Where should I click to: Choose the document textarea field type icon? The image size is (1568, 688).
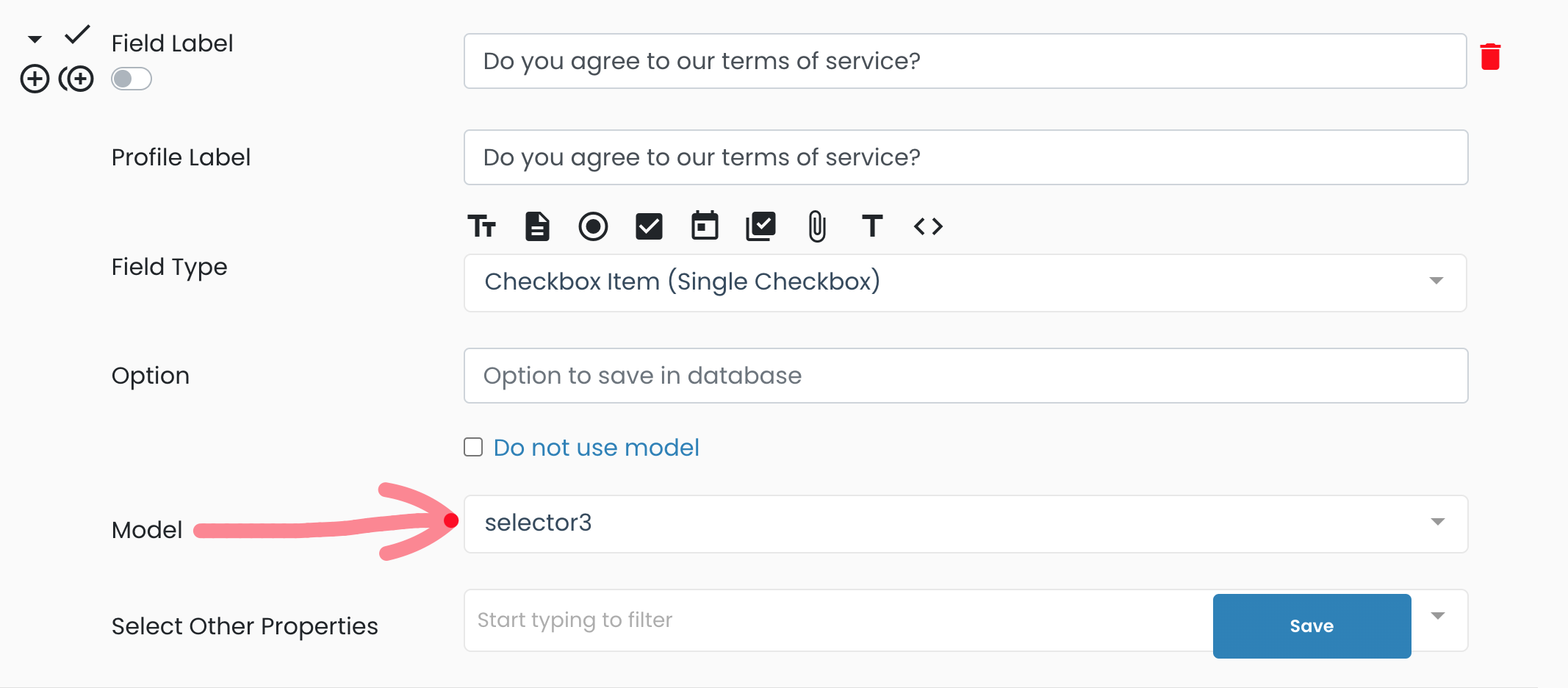(537, 226)
